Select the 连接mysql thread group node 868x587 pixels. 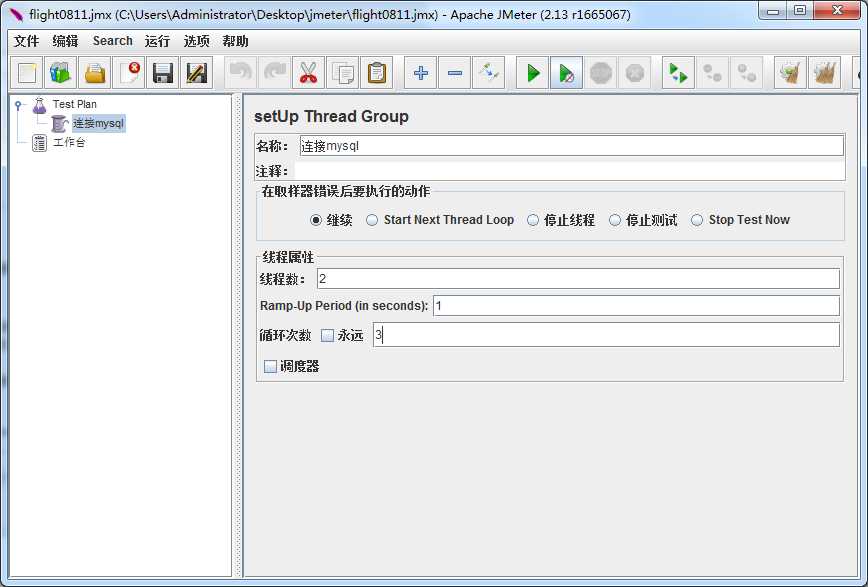99,123
